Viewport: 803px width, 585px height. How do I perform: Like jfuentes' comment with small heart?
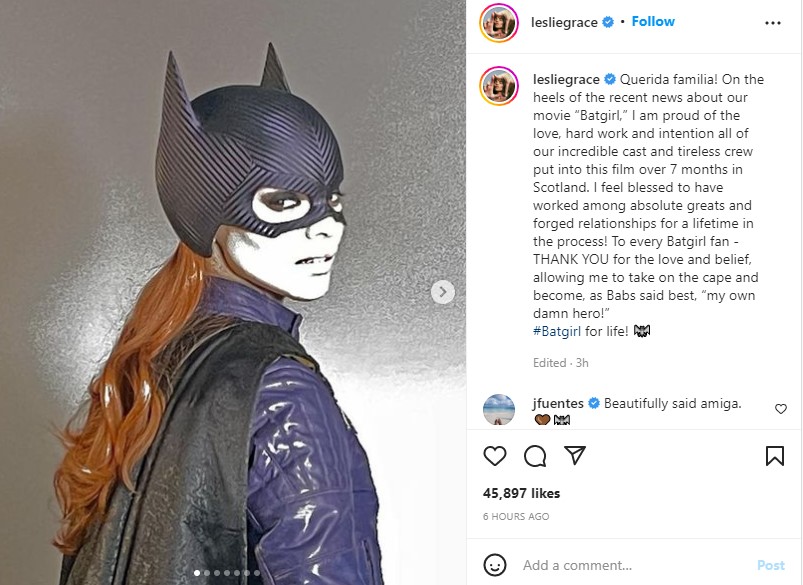click(781, 409)
